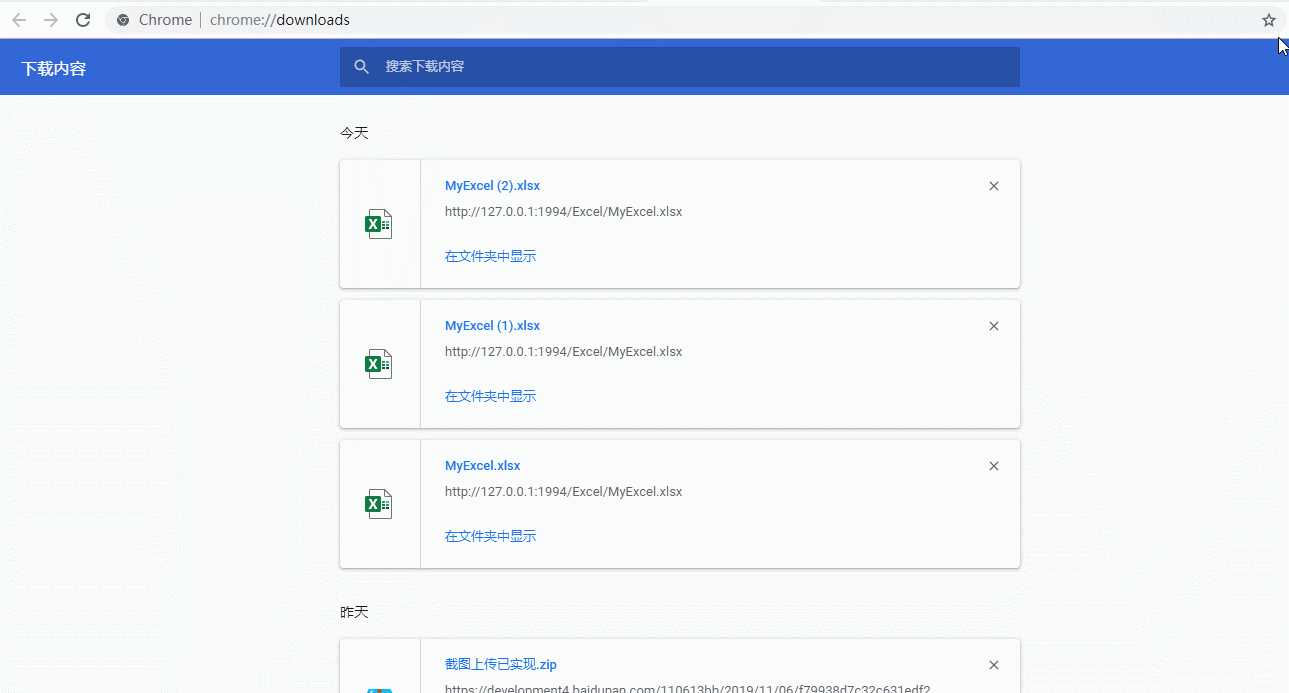1289x693 pixels.
Task: Open the 截图上传已实现.zip file link
Action: coord(501,664)
